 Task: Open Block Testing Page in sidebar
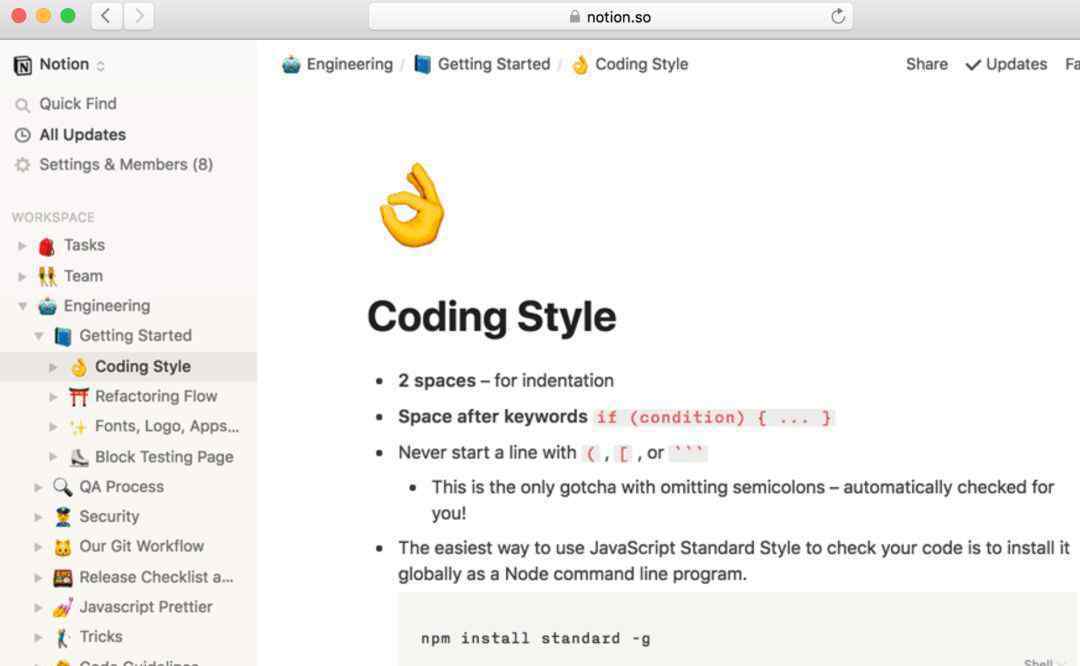[x=164, y=457]
